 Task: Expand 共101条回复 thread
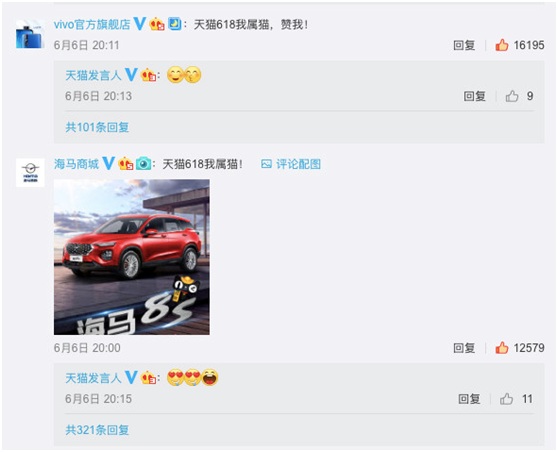click(x=97, y=127)
